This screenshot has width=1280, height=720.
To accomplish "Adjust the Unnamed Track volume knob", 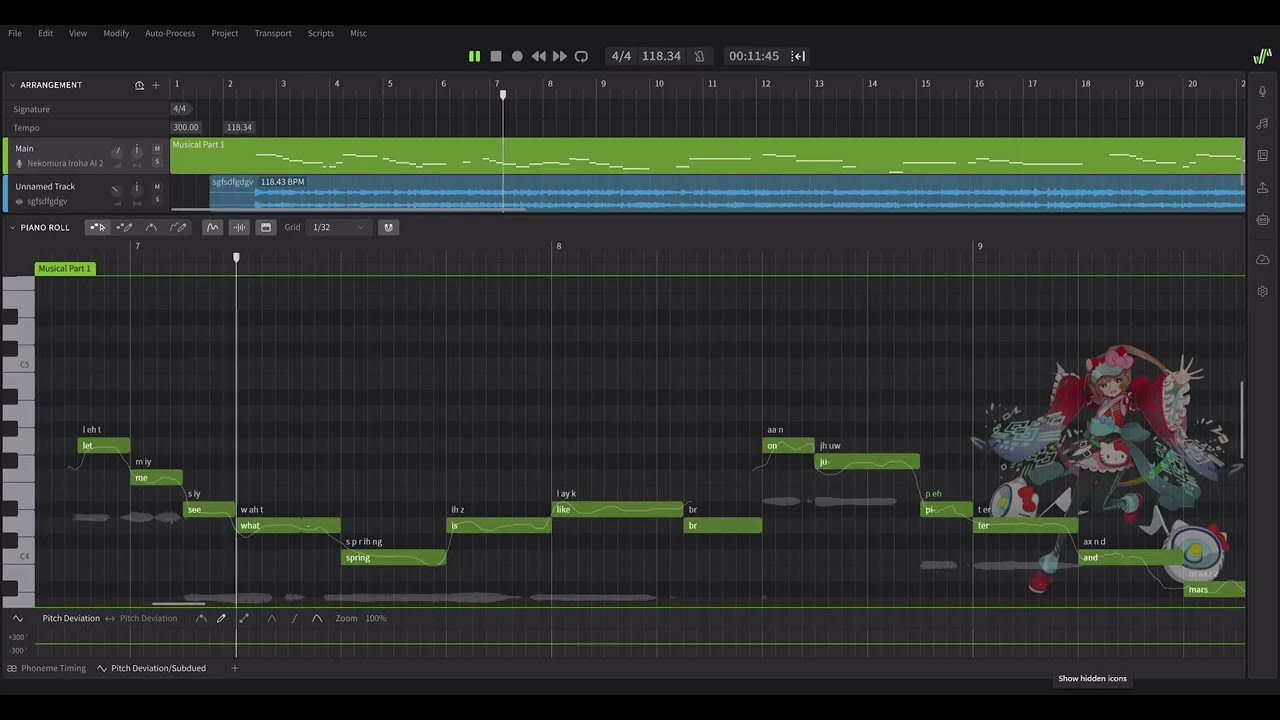I will (x=117, y=189).
